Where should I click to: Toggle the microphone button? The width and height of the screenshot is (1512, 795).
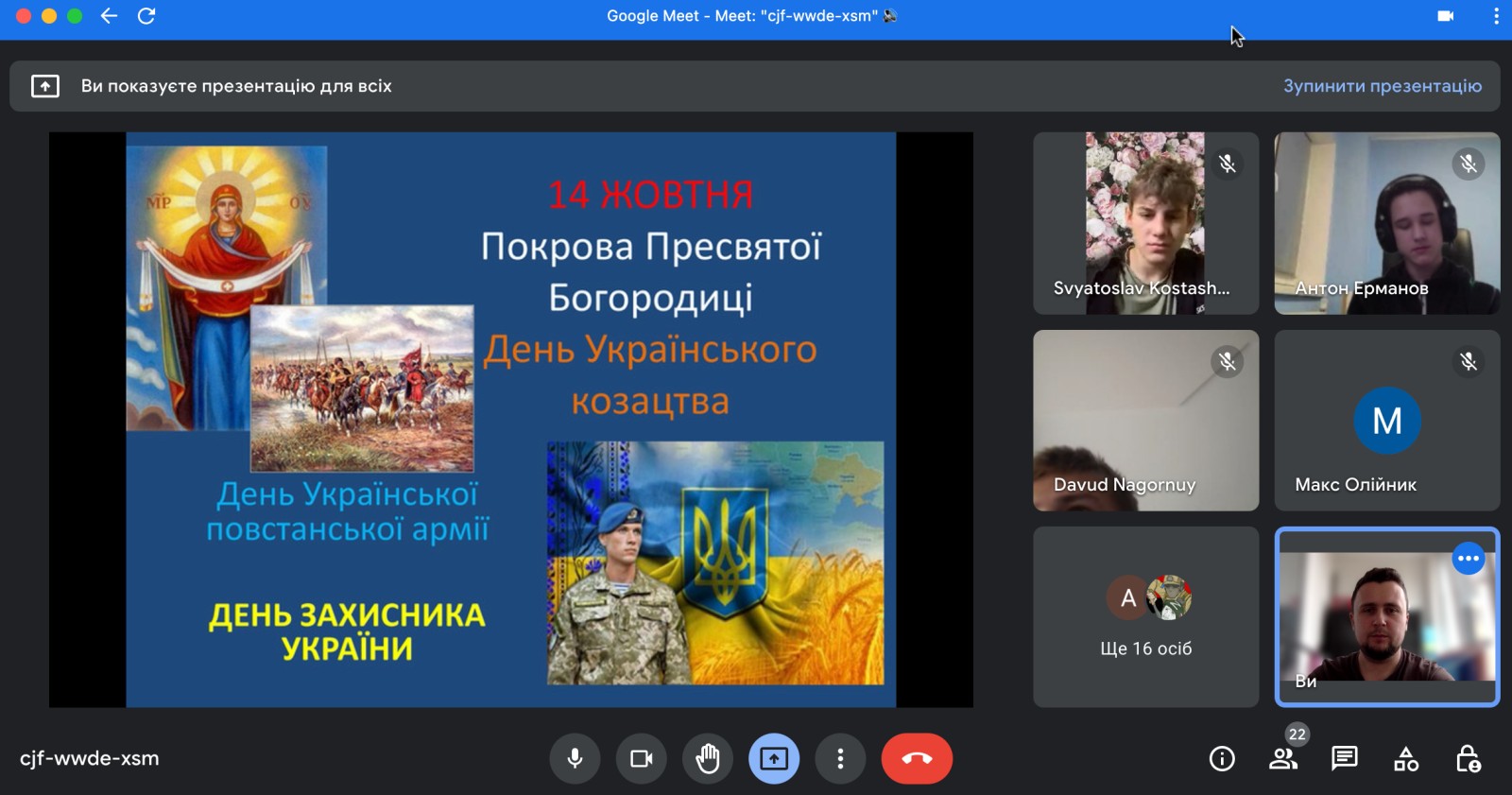coord(575,758)
